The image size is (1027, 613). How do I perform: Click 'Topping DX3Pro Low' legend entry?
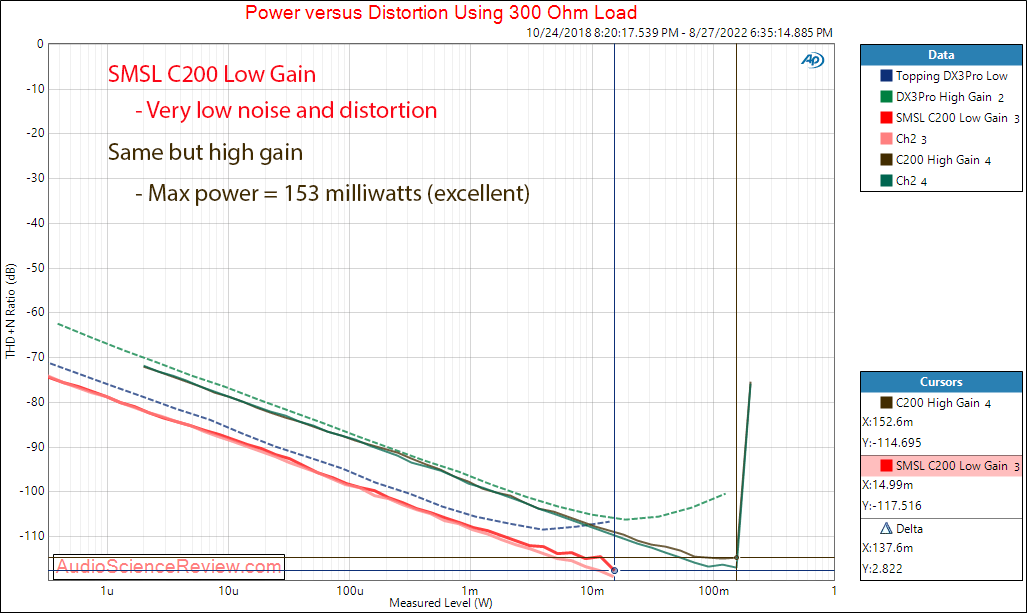(x=952, y=76)
